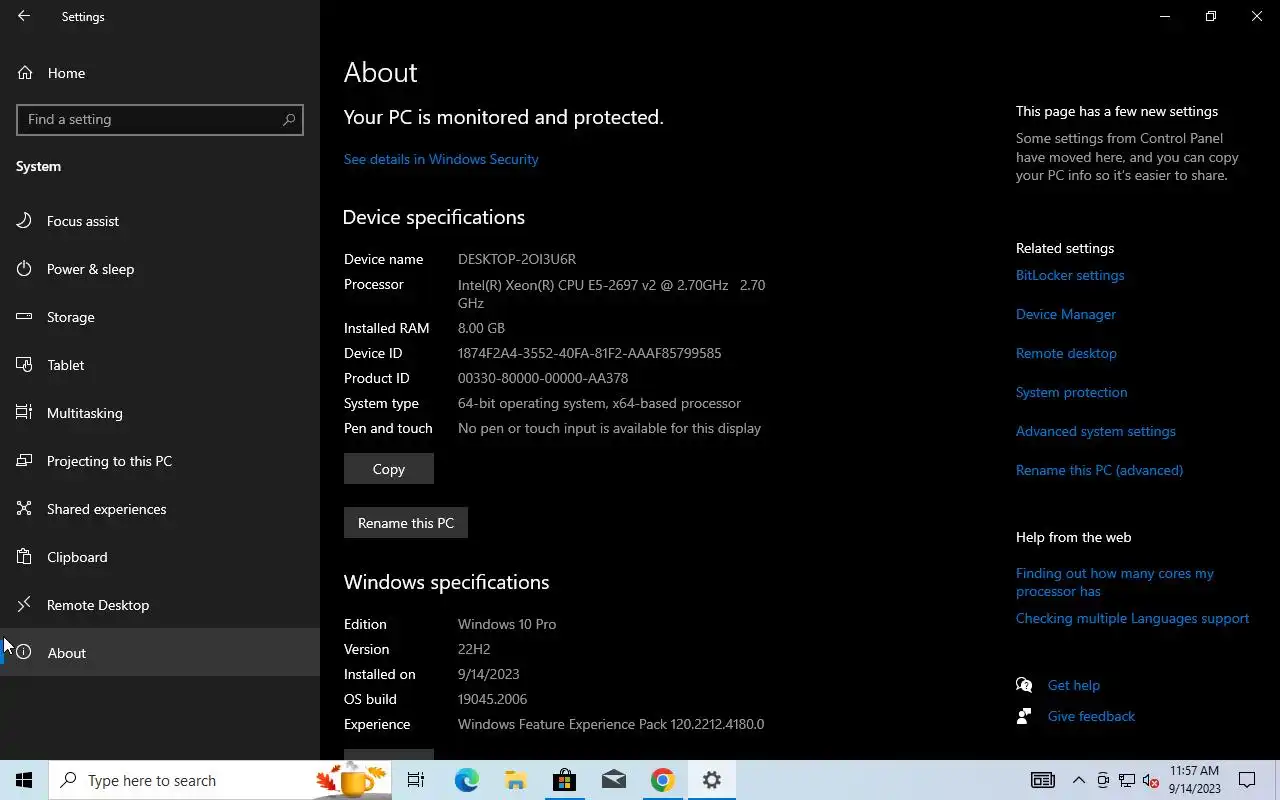Click the Windows 10 Pro edition text
1280x800 pixels.
[x=507, y=624]
